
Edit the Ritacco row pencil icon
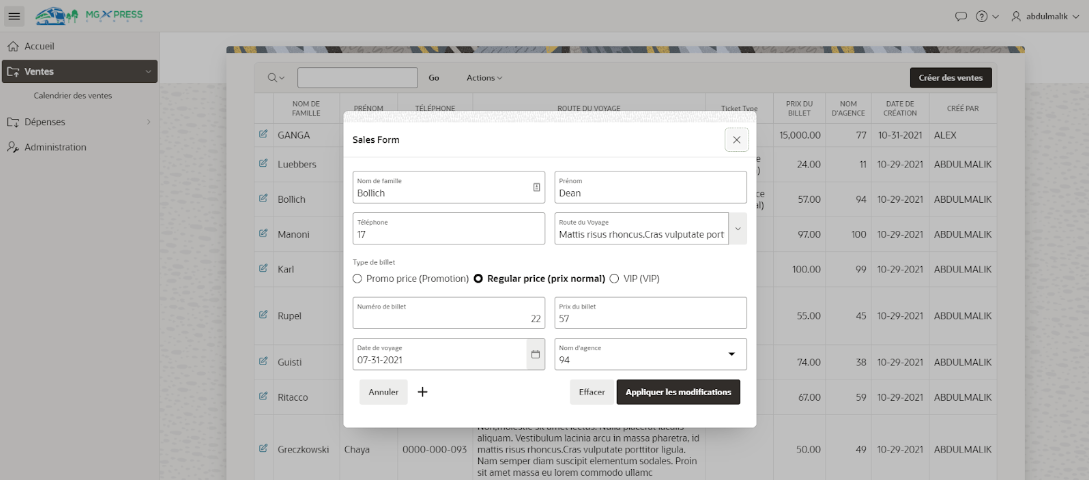coord(263,396)
